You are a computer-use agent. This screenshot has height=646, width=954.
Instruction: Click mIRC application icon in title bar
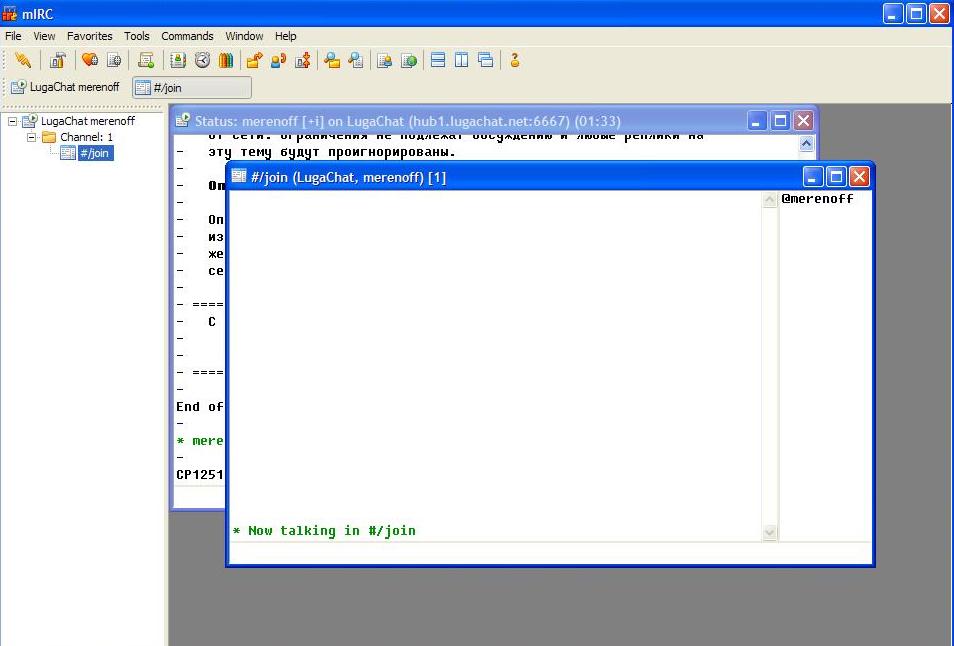coord(10,13)
